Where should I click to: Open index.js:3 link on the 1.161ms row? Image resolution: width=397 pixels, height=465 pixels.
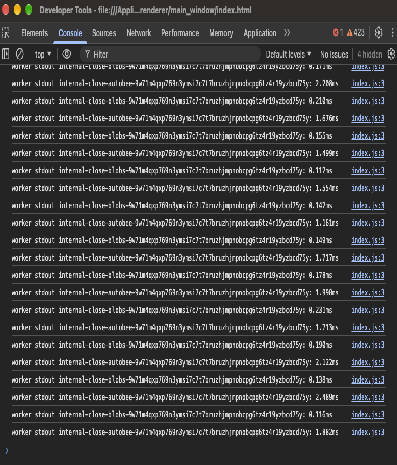pyautogui.click(x=368, y=223)
